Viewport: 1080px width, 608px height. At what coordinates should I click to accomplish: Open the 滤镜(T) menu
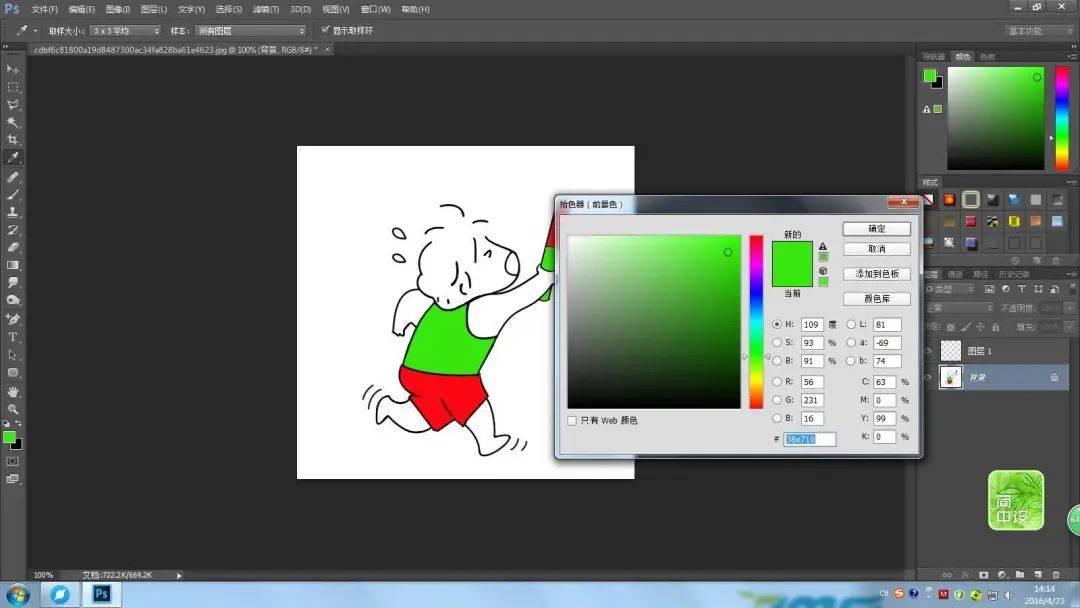[266, 10]
